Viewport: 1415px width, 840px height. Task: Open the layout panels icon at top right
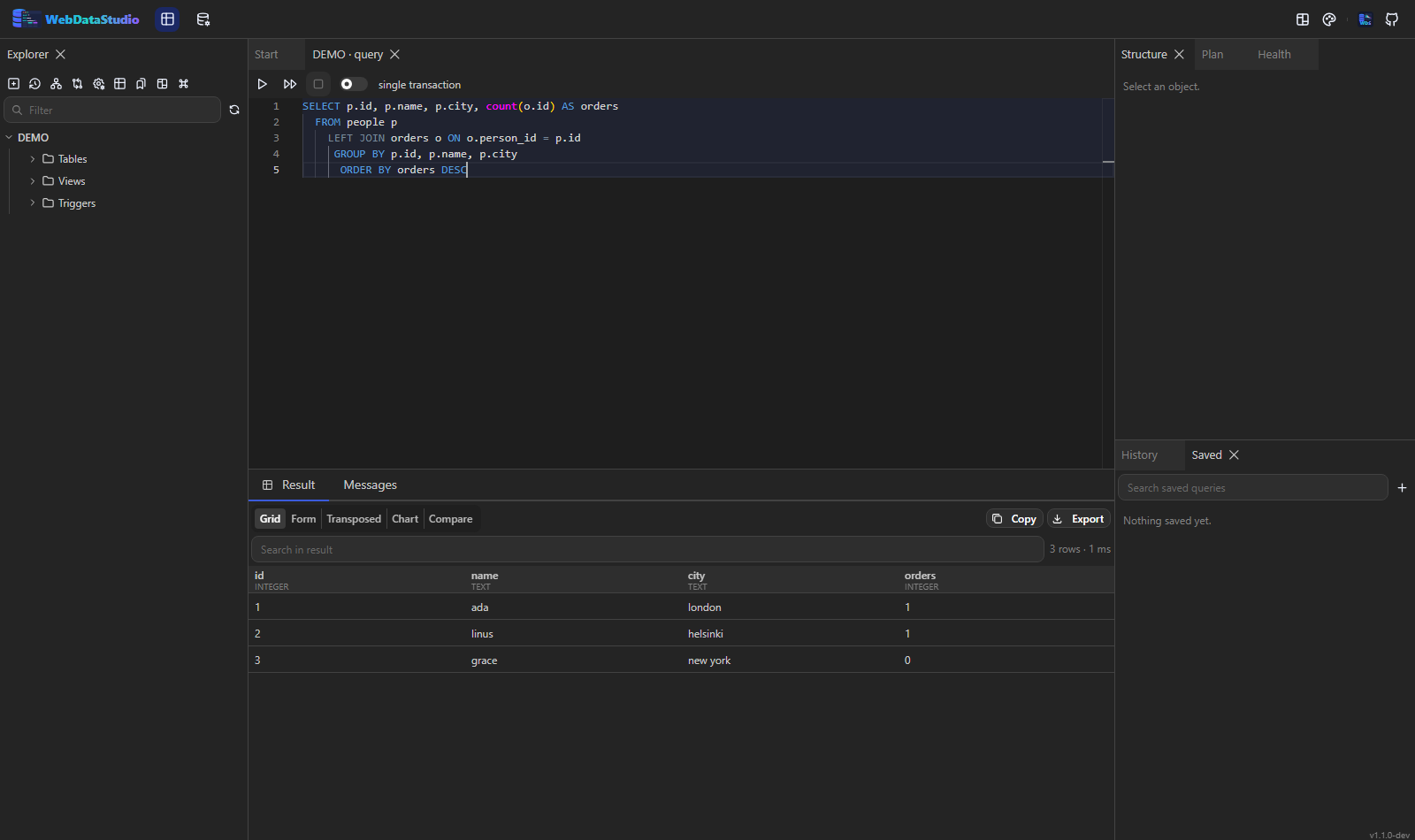click(1303, 19)
